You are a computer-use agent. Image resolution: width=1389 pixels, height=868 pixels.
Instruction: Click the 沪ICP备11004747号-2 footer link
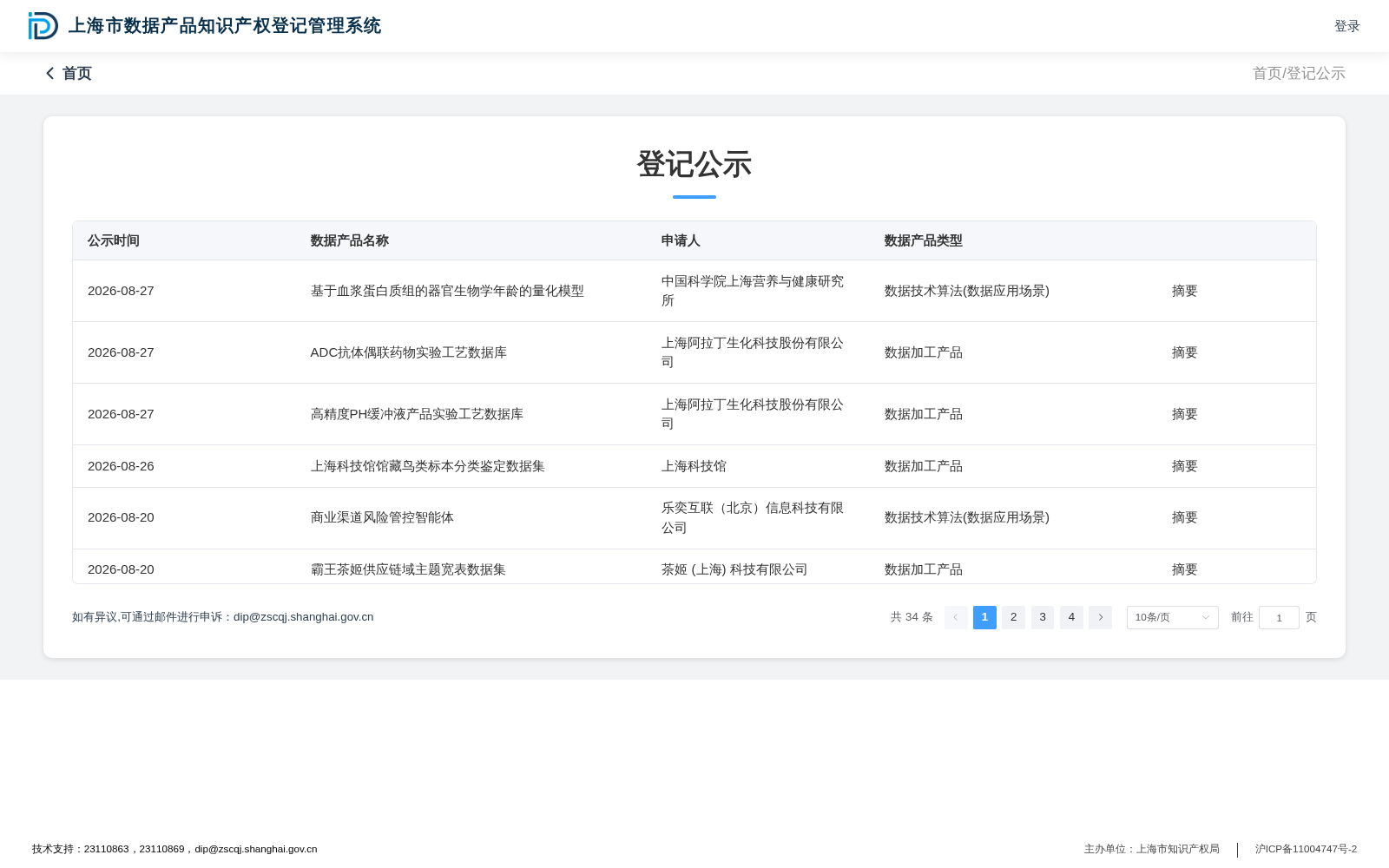(x=1306, y=849)
